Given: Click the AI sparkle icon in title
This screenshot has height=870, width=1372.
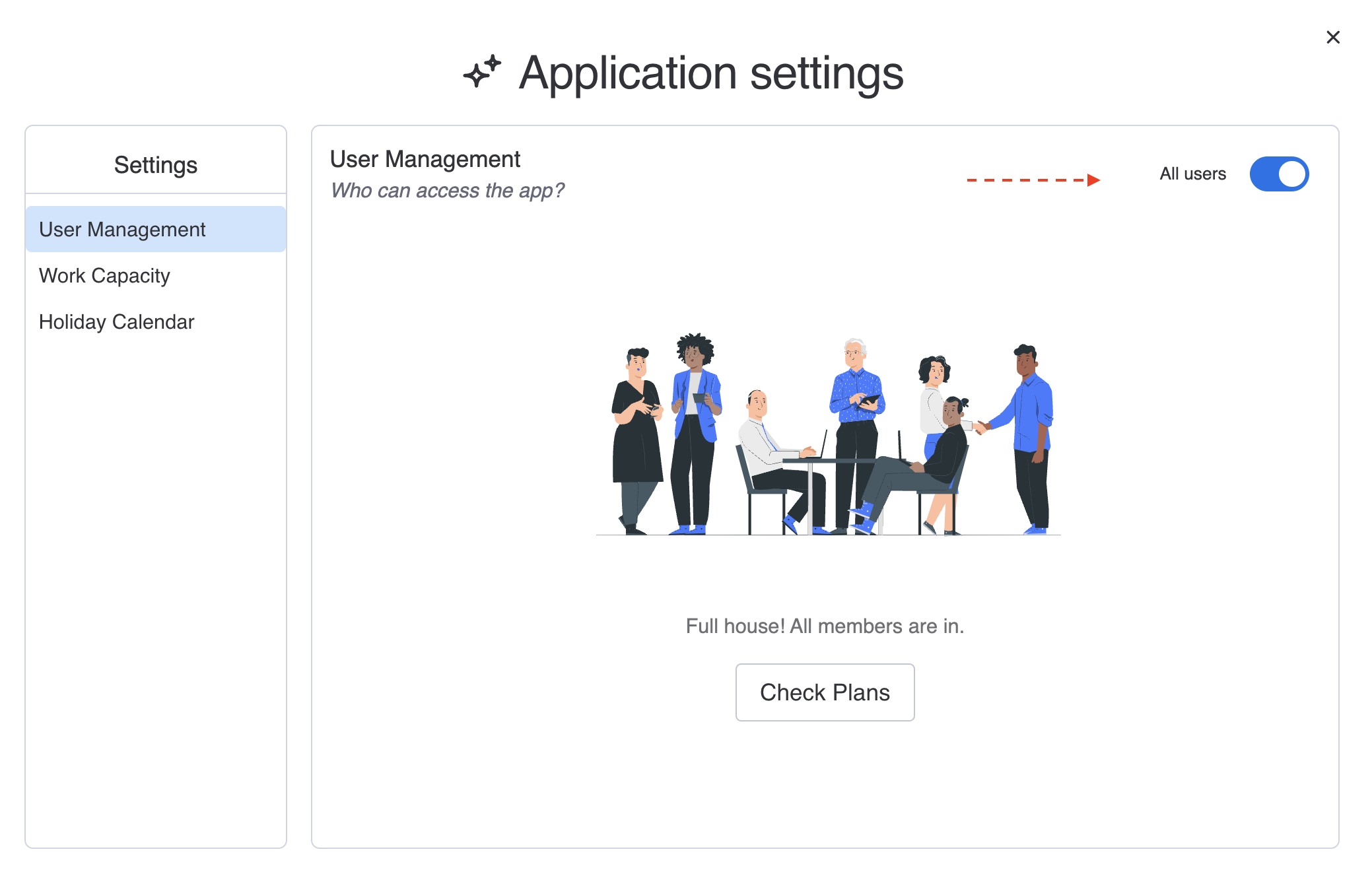Looking at the screenshot, I should pyautogui.click(x=483, y=71).
